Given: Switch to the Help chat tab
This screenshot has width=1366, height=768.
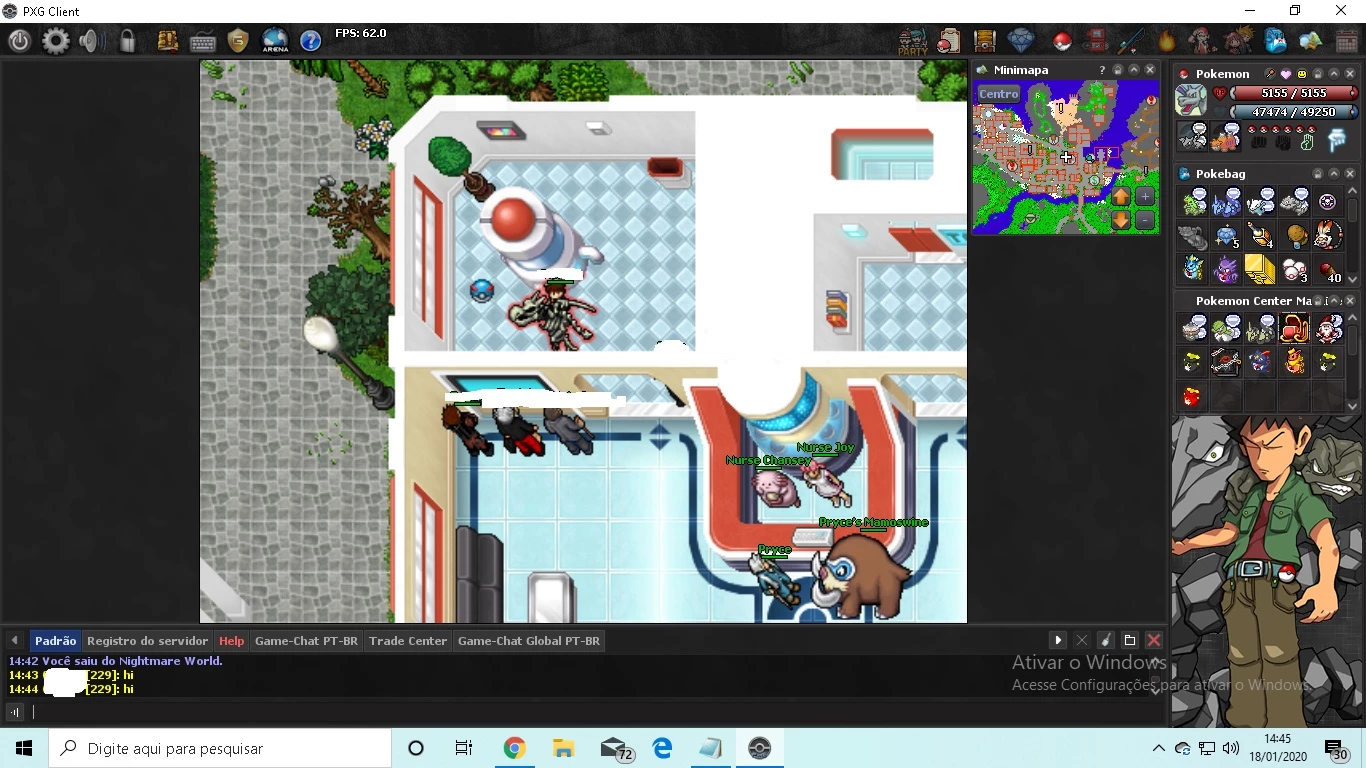Looking at the screenshot, I should [x=231, y=641].
